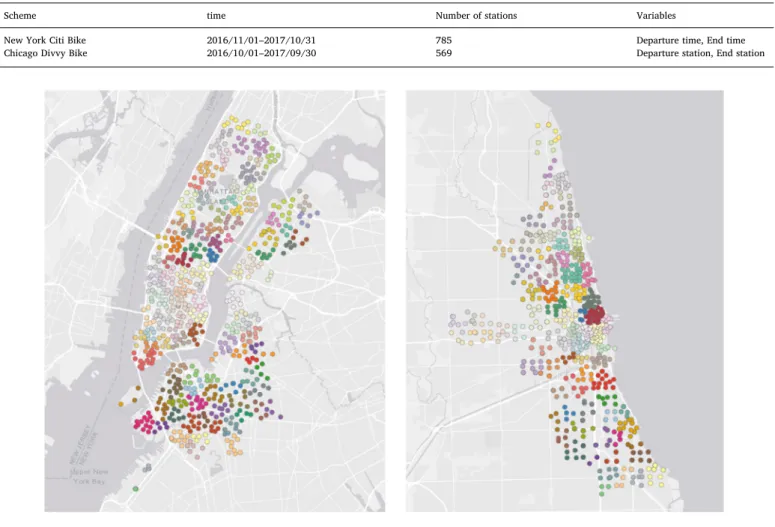Open the Chicago station cluster map

[564, 301]
